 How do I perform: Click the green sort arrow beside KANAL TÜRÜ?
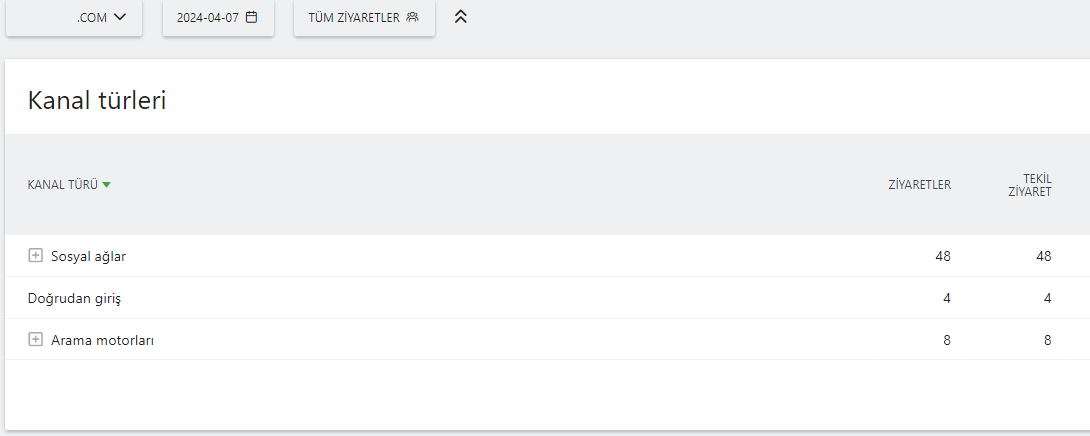106,185
